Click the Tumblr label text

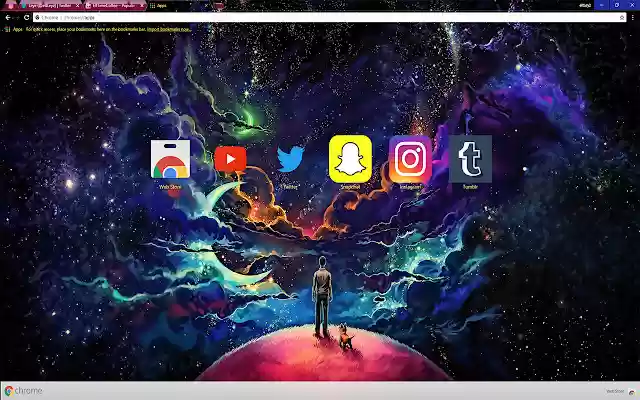tap(470, 187)
